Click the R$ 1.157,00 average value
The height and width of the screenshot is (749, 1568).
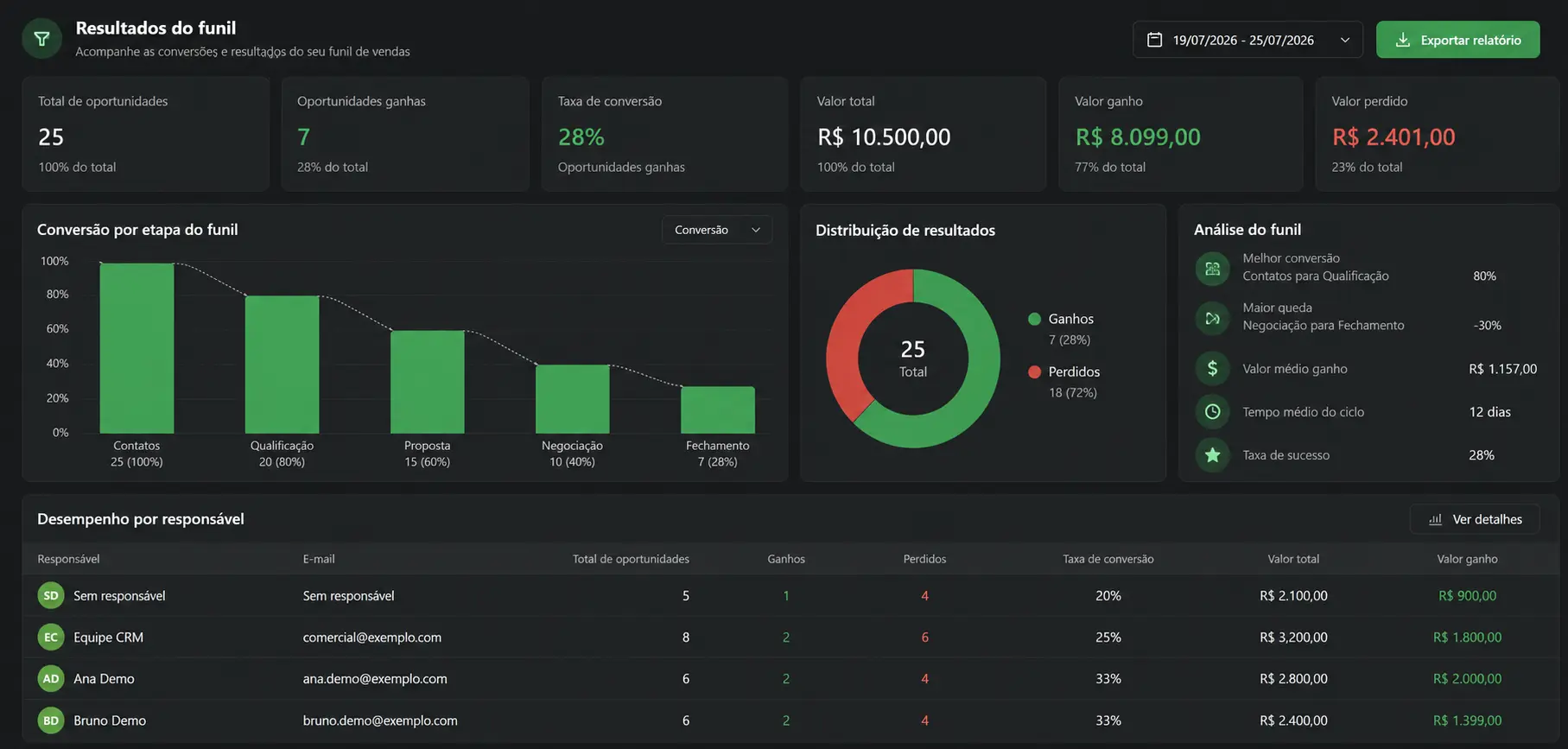(1502, 369)
